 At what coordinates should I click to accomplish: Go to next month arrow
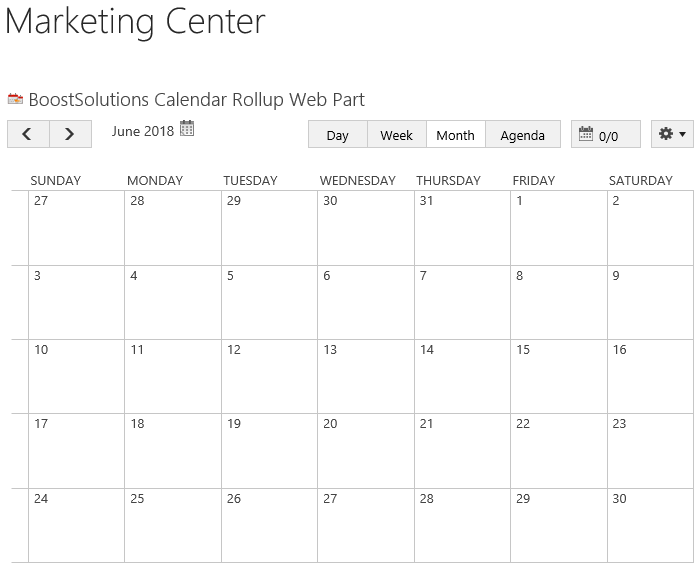click(x=70, y=134)
